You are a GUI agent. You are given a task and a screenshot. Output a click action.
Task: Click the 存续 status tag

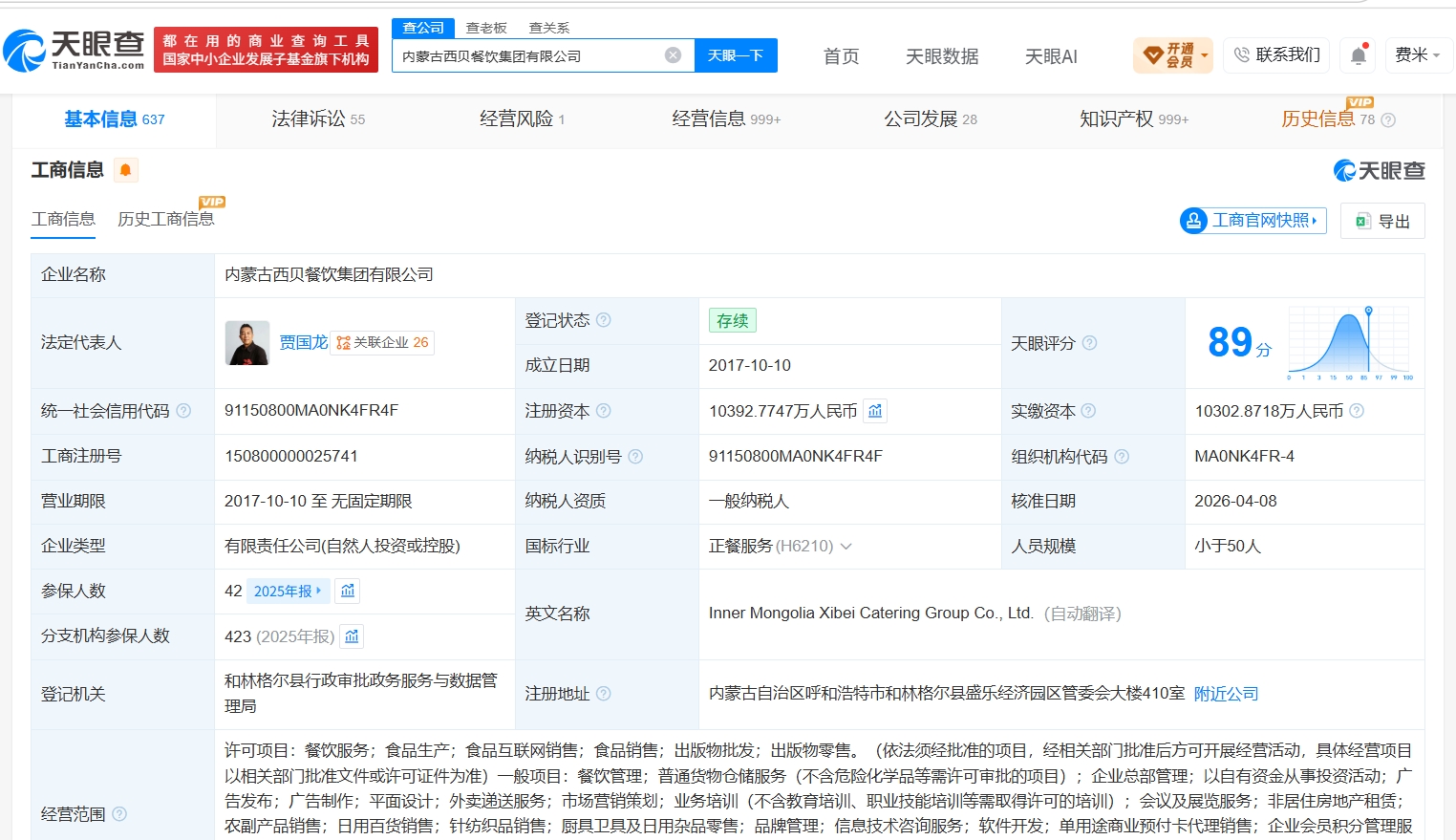tap(733, 320)
